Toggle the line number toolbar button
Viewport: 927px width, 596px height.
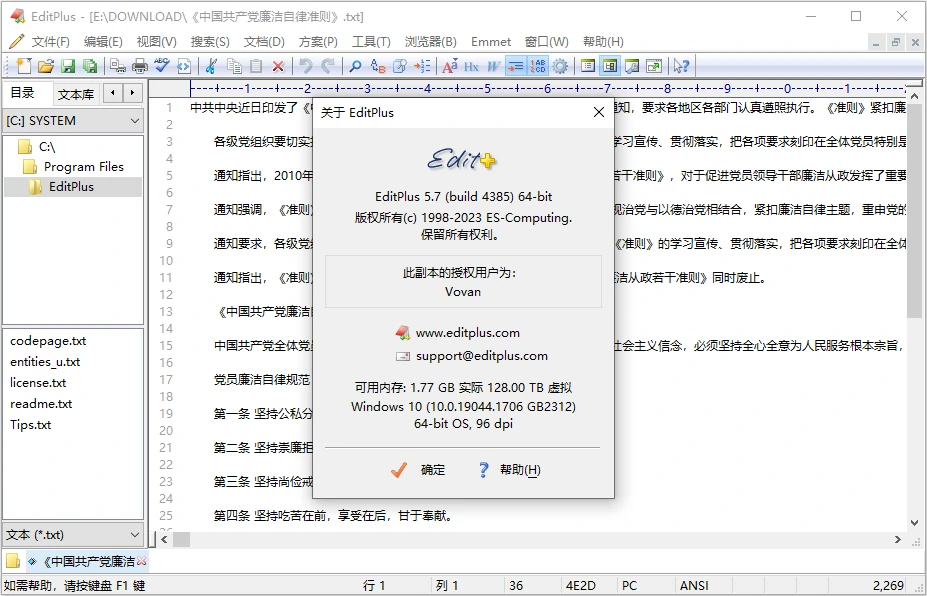point(538,66)
